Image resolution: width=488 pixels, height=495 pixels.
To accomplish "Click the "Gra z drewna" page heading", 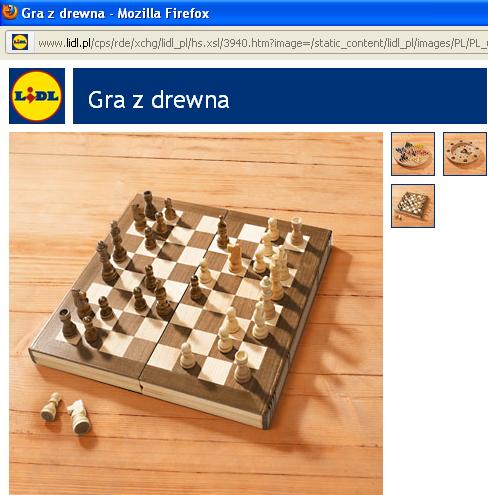I will click(x=159, y=100).
